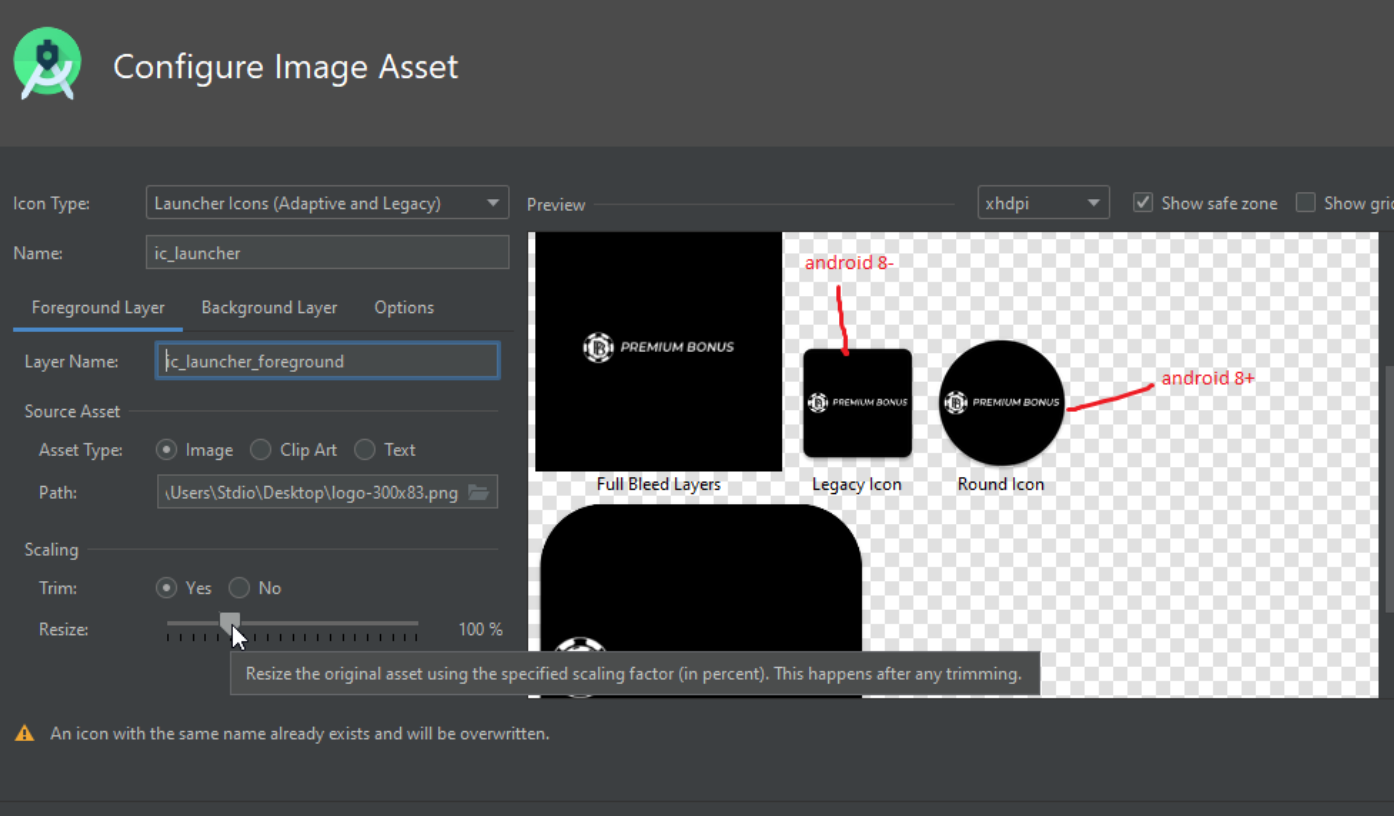Select Clip Art asset type radio button

click(261, 450)
